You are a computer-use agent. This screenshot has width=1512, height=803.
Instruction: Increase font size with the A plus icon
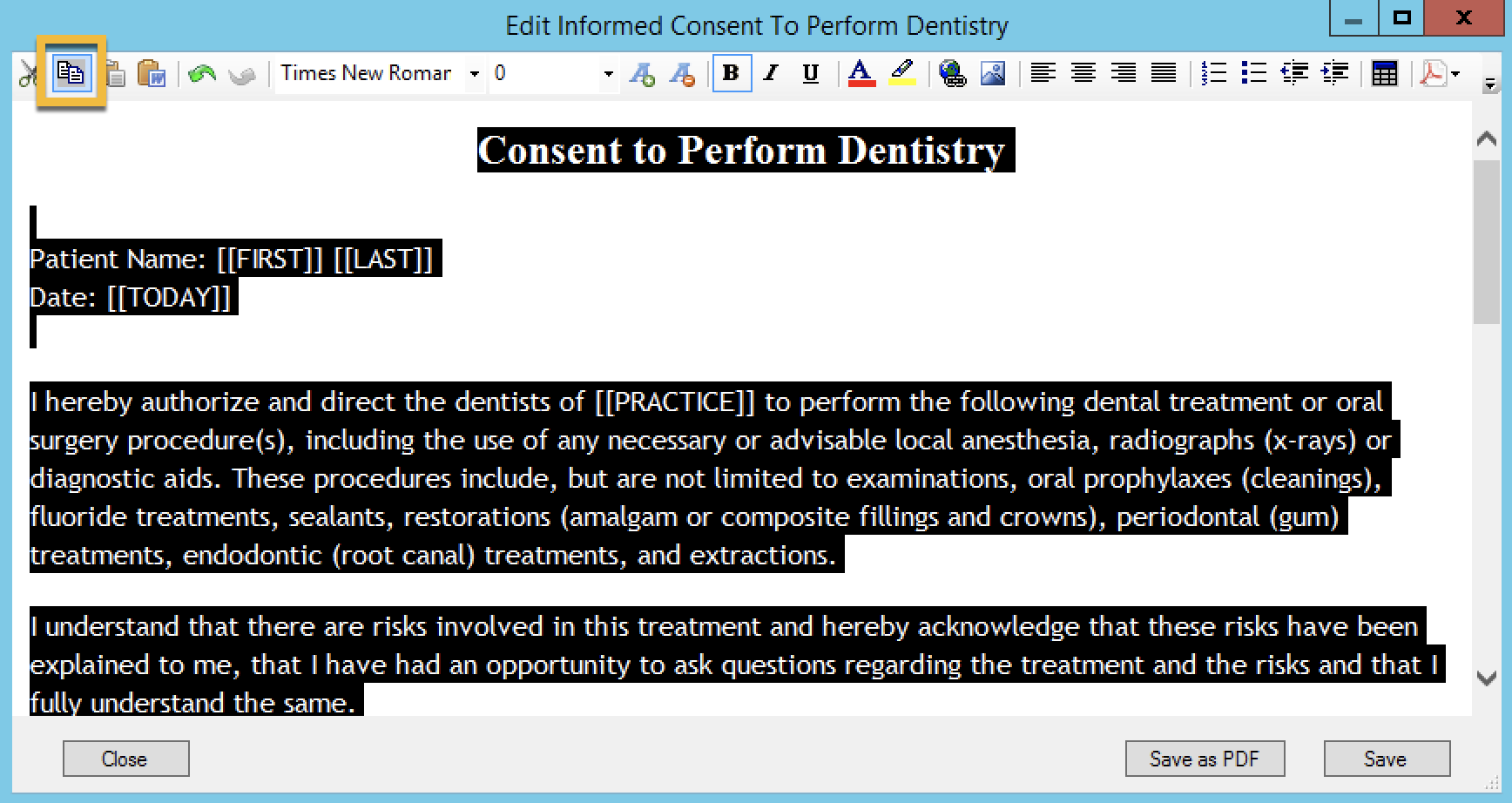click(642, 74)
